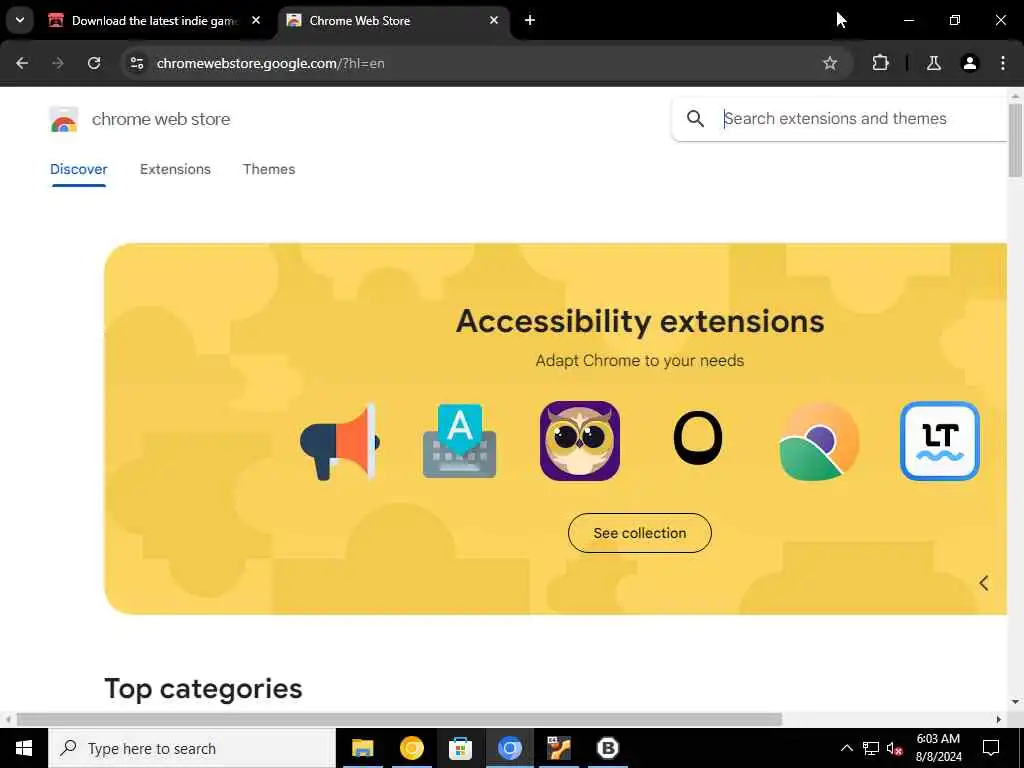
Task: Open the profile avatar icon
Action: coord(970,63)
